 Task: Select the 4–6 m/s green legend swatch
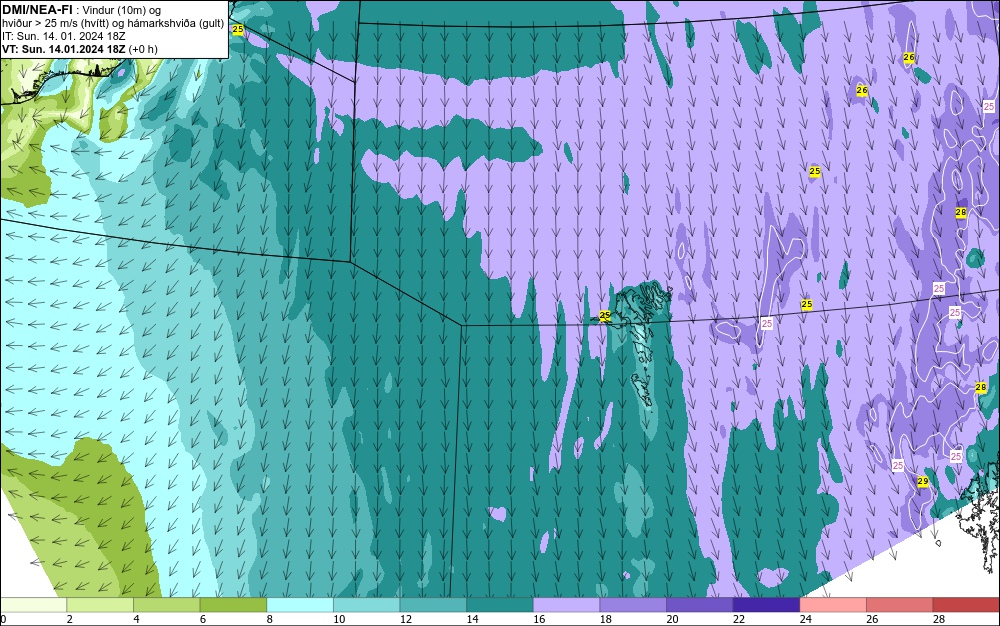166,605
